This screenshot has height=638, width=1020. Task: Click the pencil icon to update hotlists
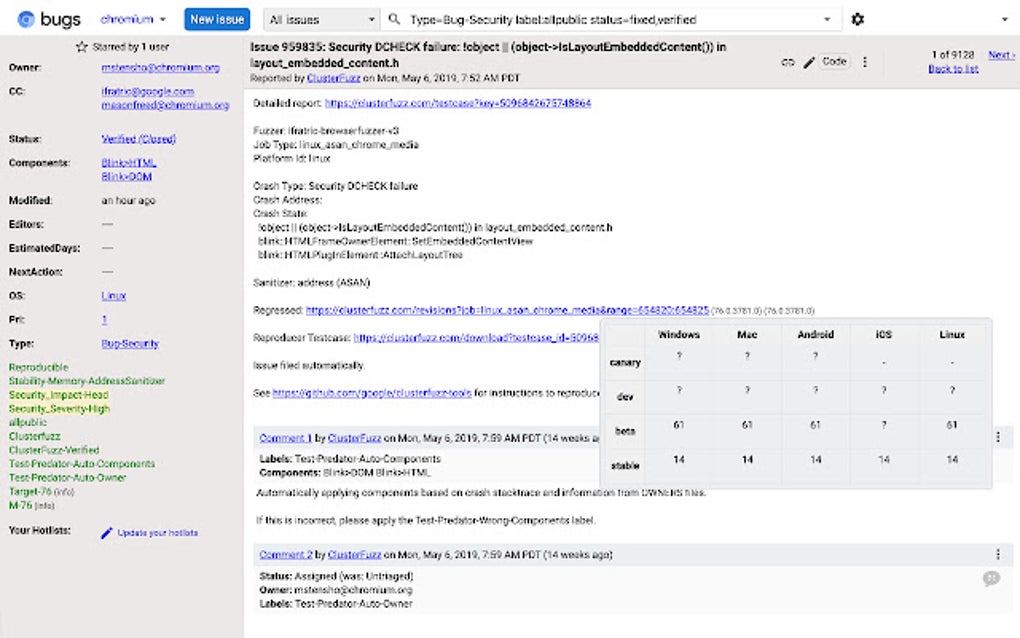[107, 533]
